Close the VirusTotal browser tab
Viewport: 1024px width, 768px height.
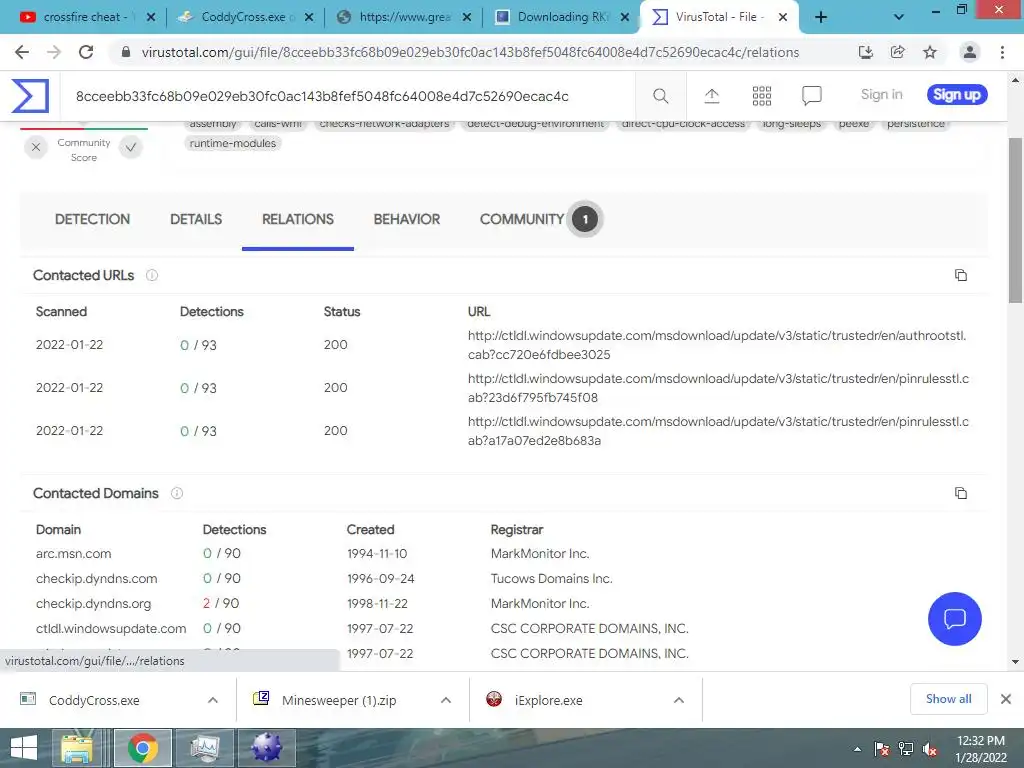point(783,18)
